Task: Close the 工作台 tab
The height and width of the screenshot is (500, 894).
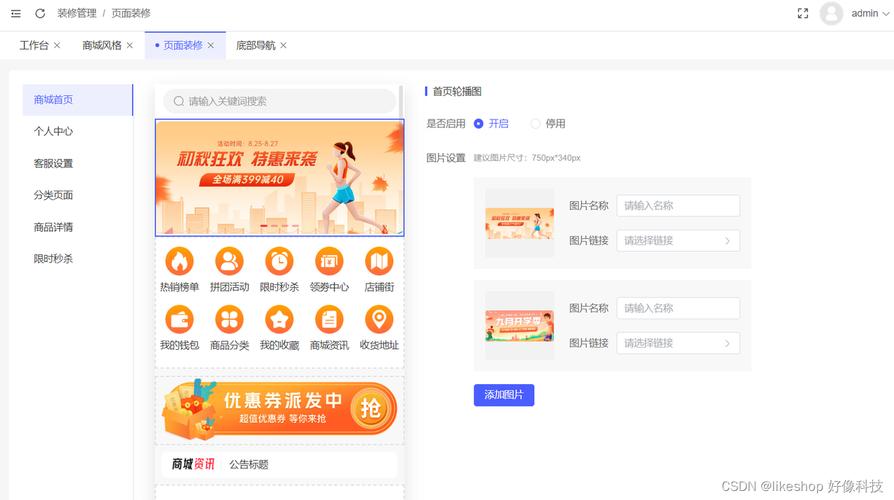Action: (x=57, y=46)
